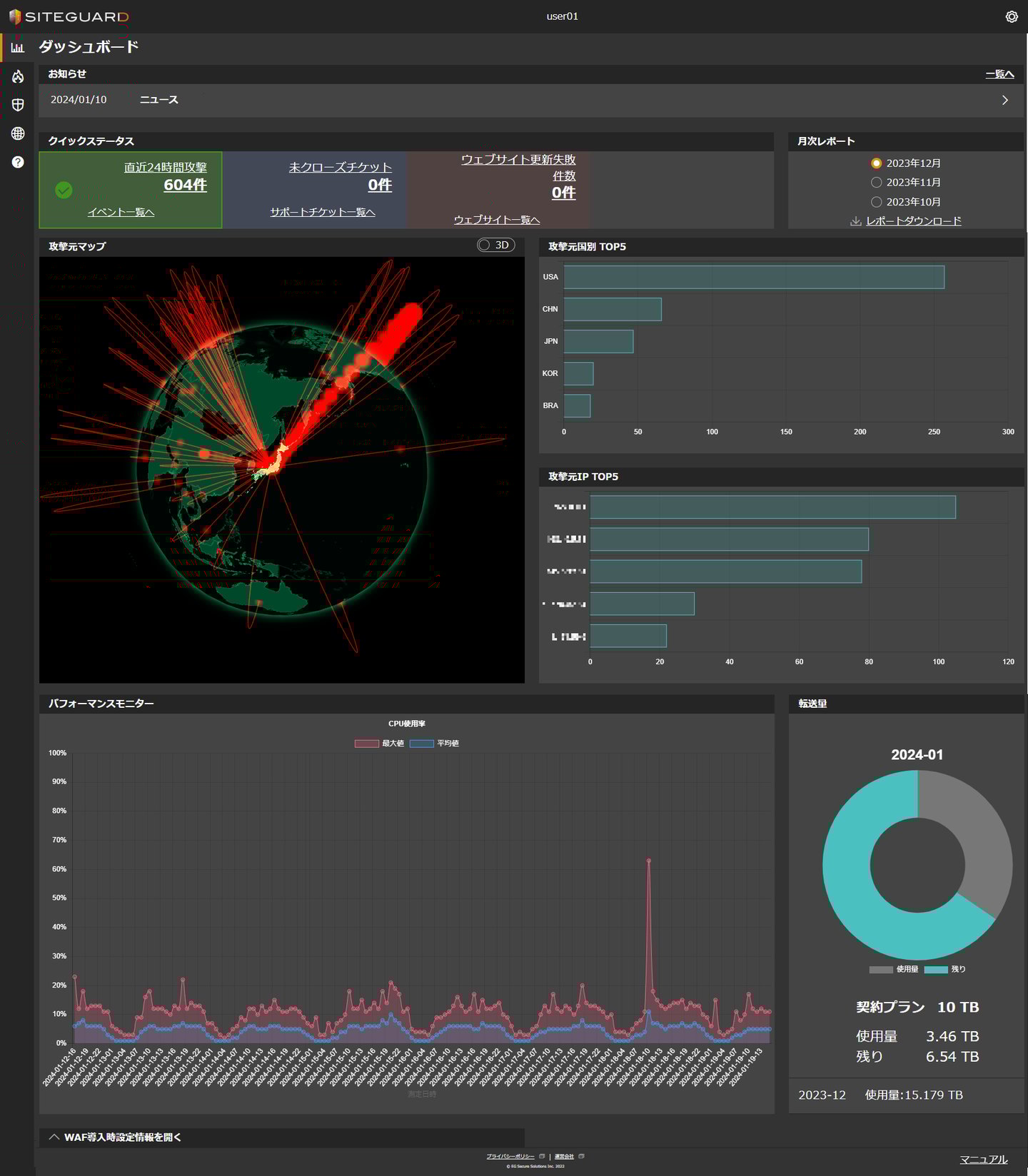Open the dashboard chart icon in sidebar
The height and width of the screenshot is (1176, 1028).
coord(18,47)
